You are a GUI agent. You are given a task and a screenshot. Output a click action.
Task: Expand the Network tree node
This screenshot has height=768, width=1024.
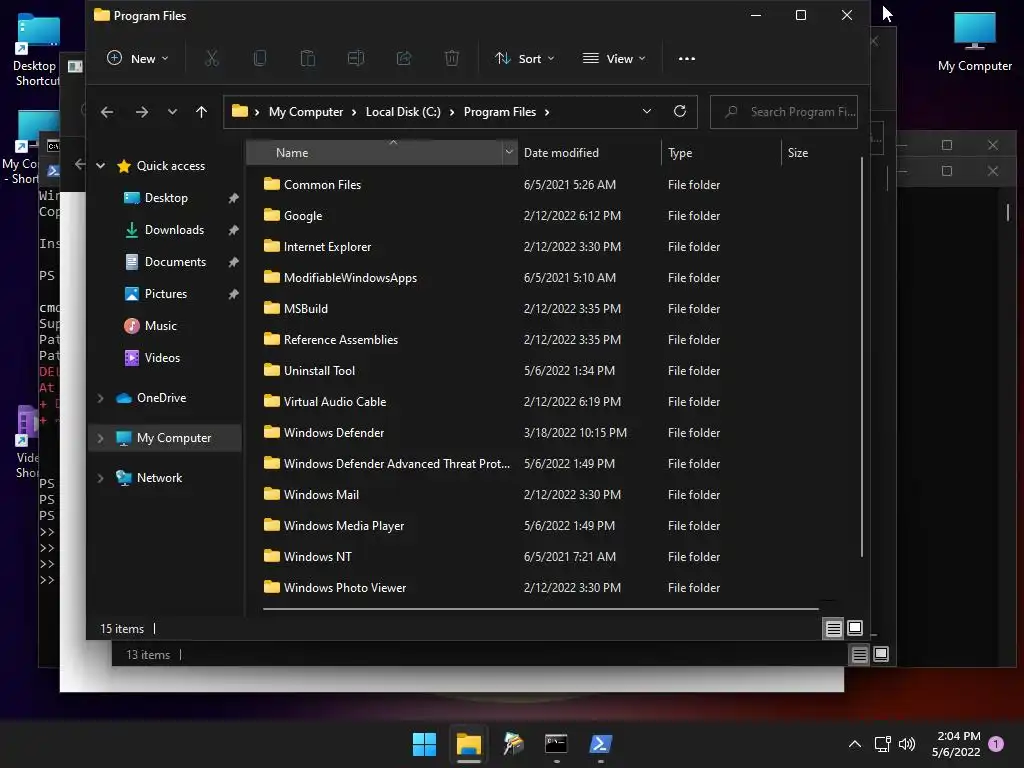(x=101, y=478)
